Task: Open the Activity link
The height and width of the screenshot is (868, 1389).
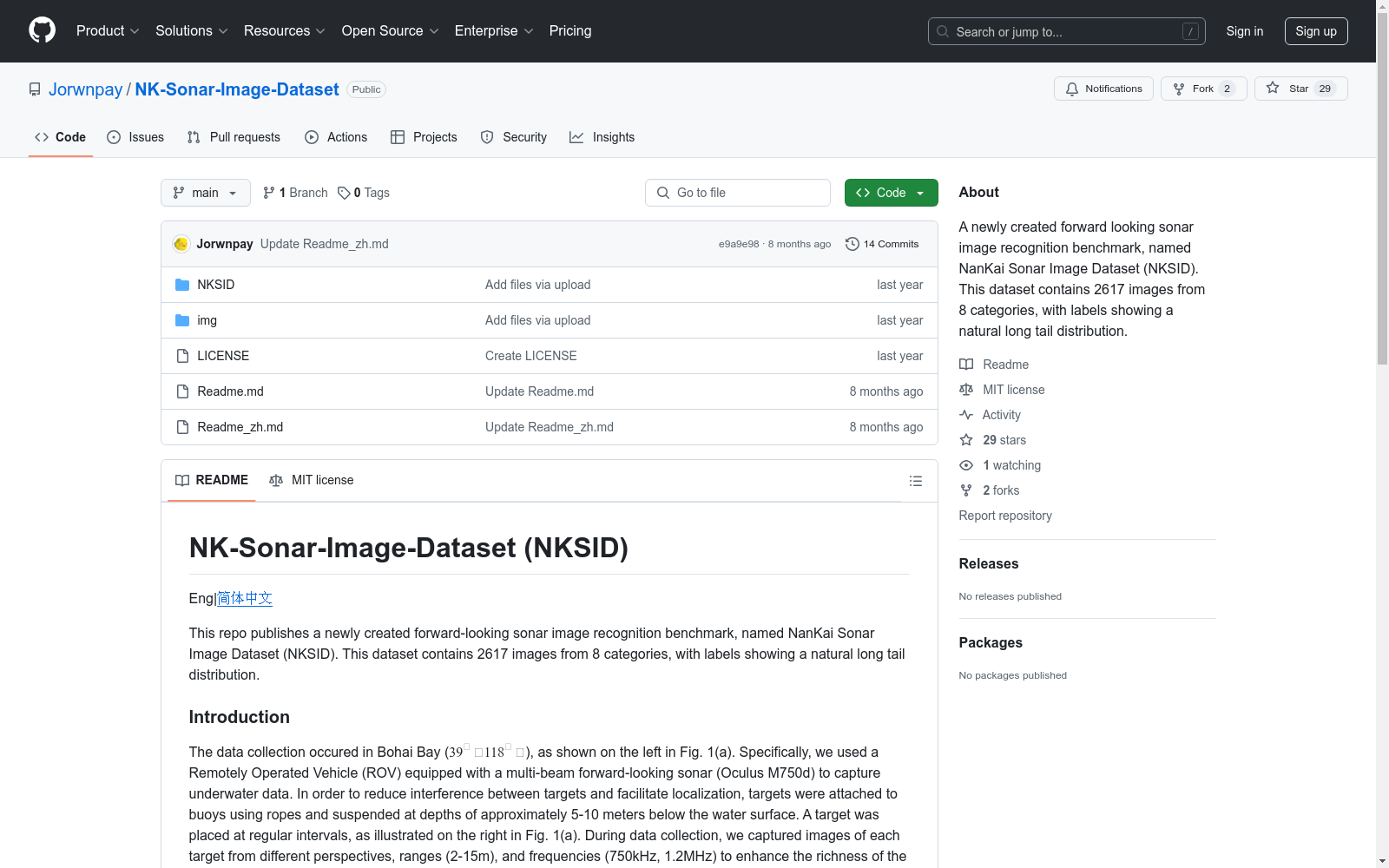Action: [x=991, y=415]
